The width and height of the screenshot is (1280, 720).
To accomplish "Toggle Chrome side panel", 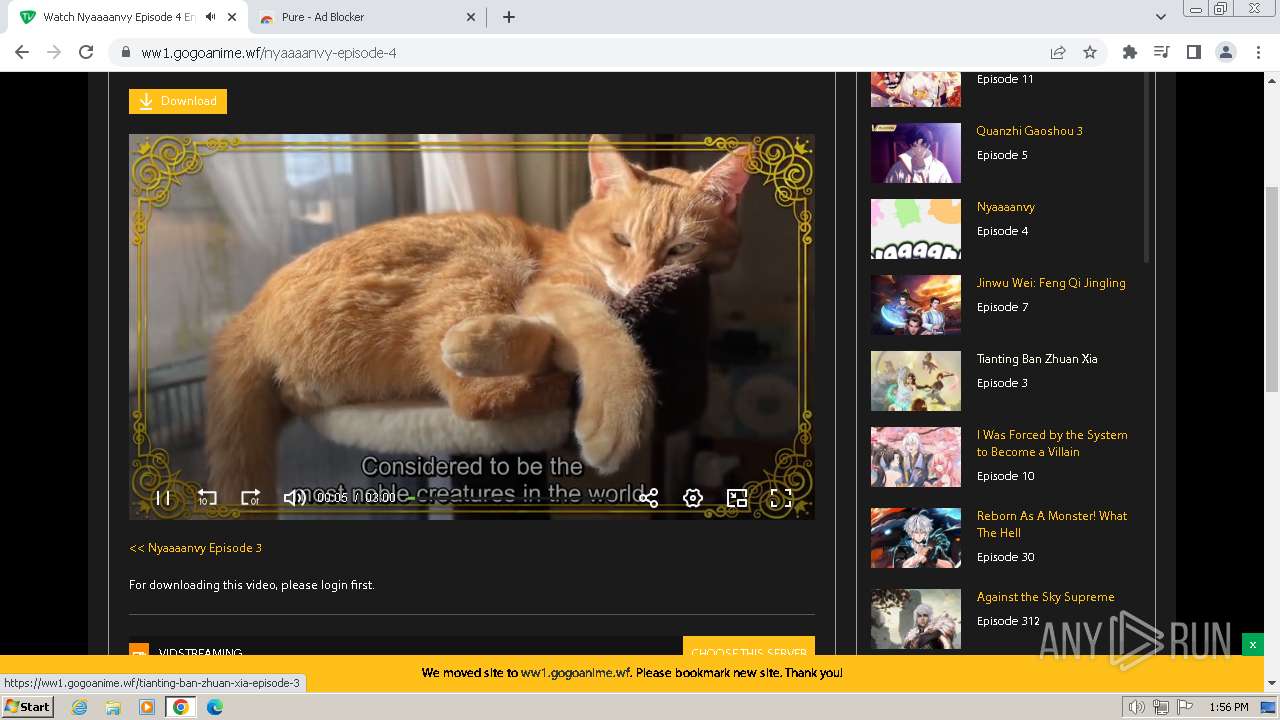I will (1194, 53).
